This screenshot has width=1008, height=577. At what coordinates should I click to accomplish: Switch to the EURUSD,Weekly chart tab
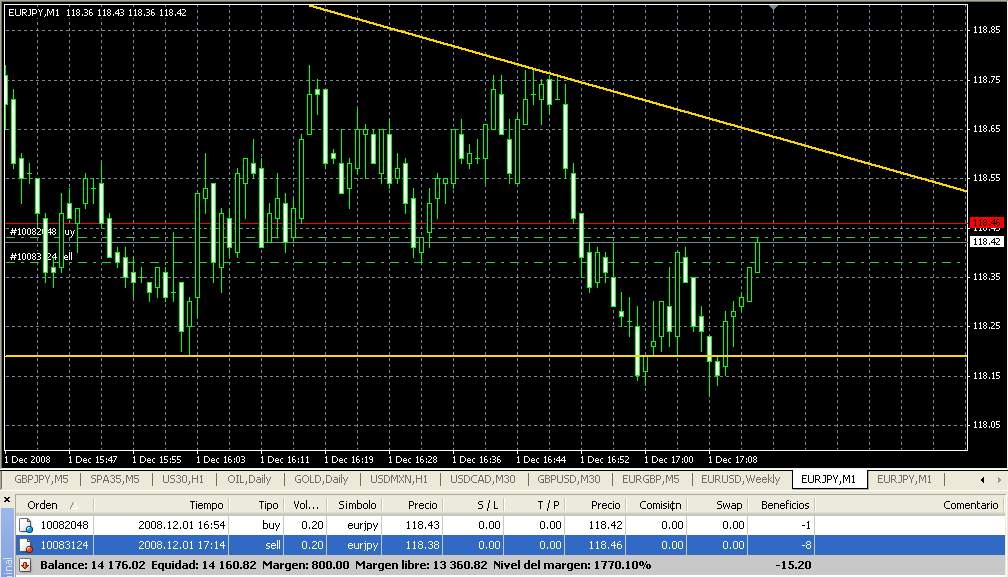[x=741, y=479]
